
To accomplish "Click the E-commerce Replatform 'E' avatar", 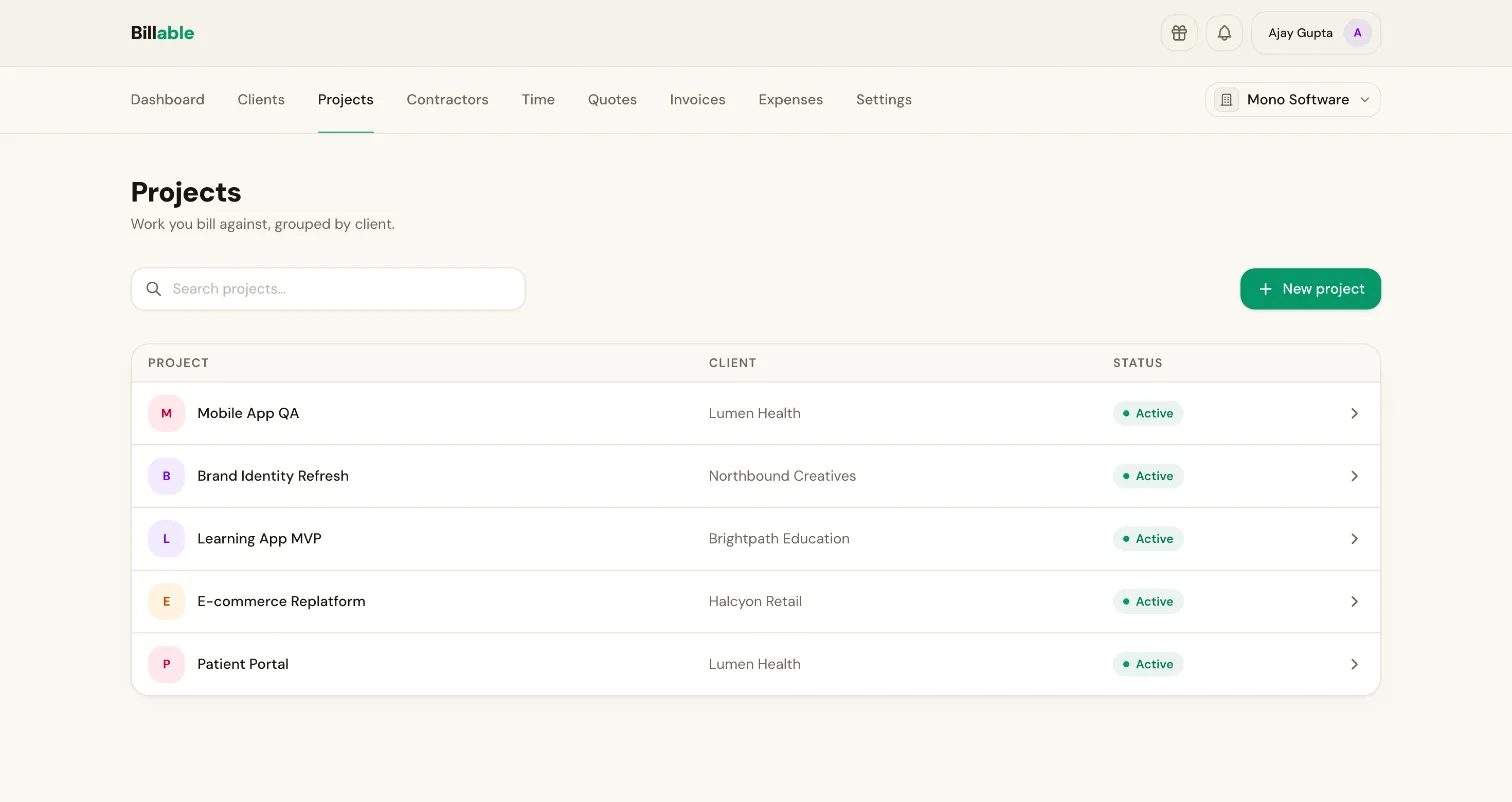I will (166, 601).
